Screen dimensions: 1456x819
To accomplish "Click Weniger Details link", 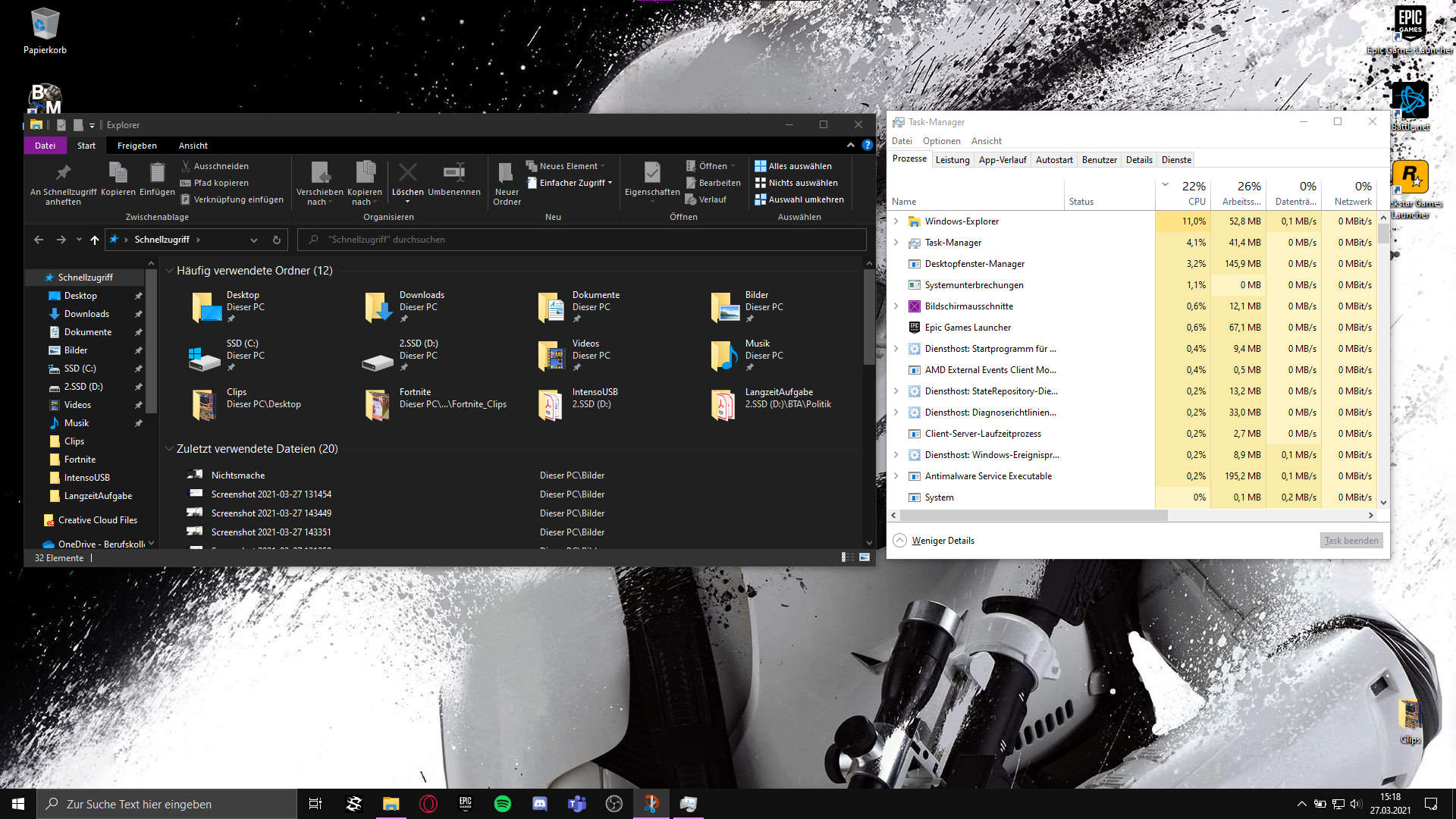I will tap(943, 541).
